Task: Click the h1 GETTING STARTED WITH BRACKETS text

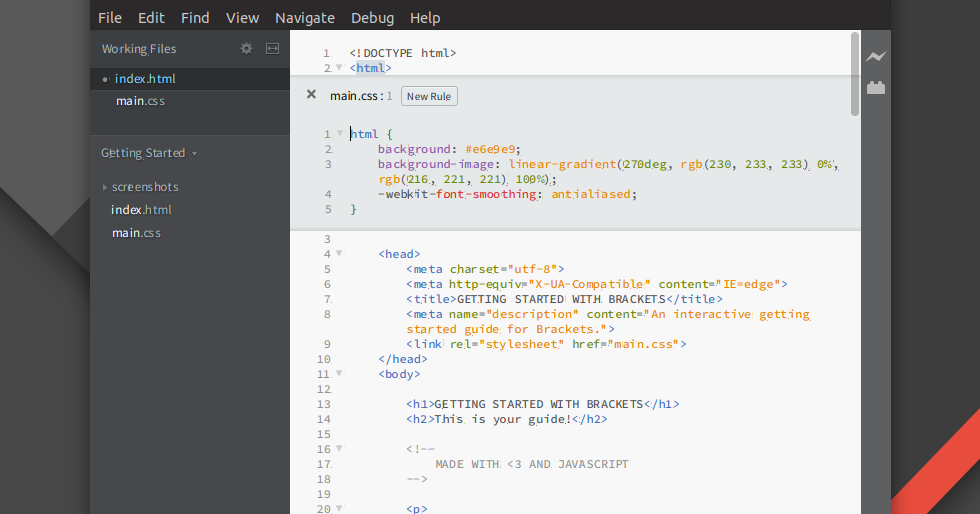Action: click(x=539, y=405)
